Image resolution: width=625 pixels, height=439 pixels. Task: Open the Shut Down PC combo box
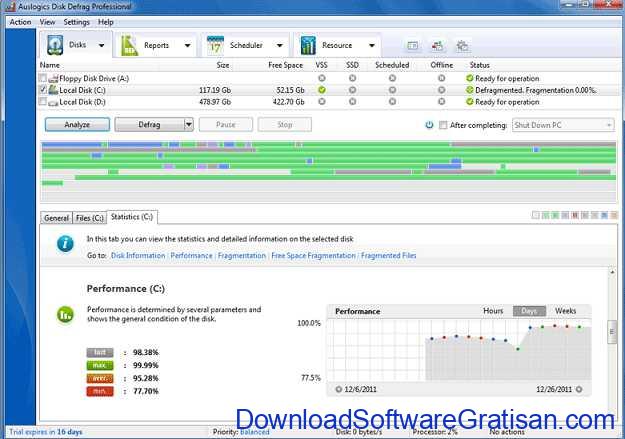(563, 125)
